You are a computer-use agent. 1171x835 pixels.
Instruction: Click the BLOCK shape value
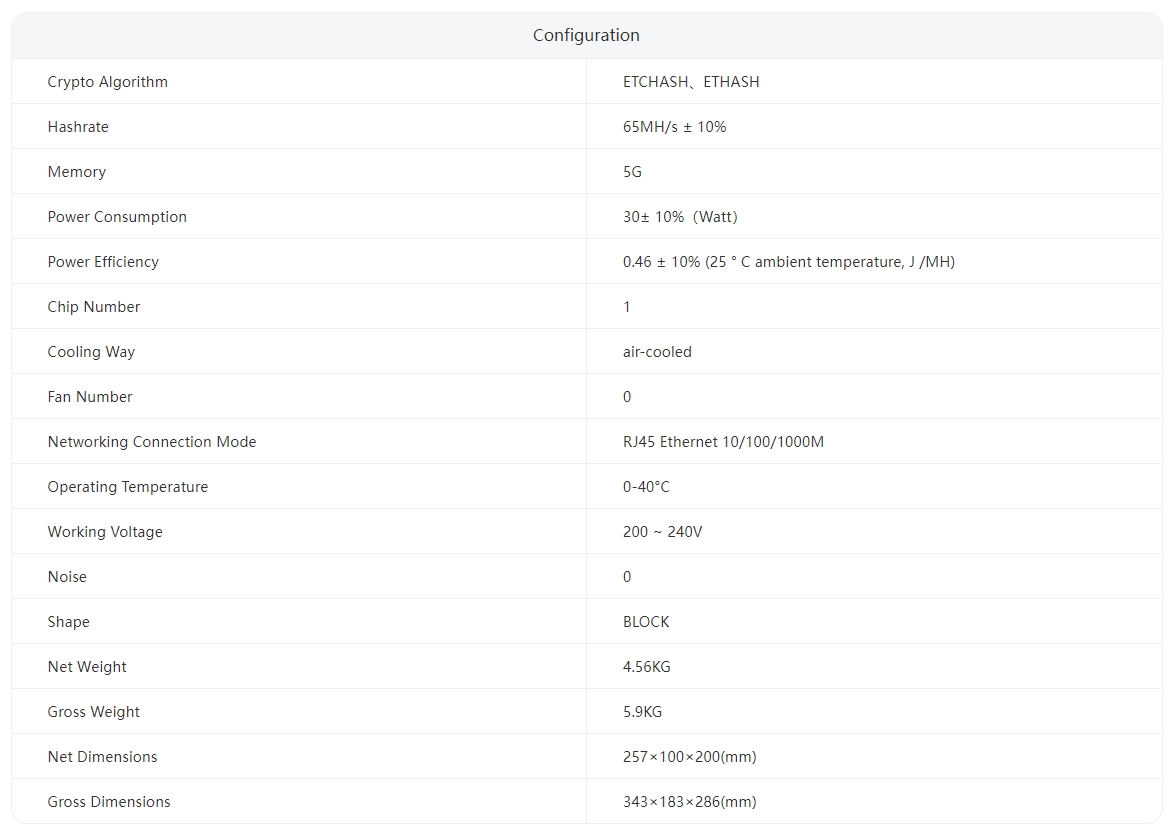(x=646, y=622)
